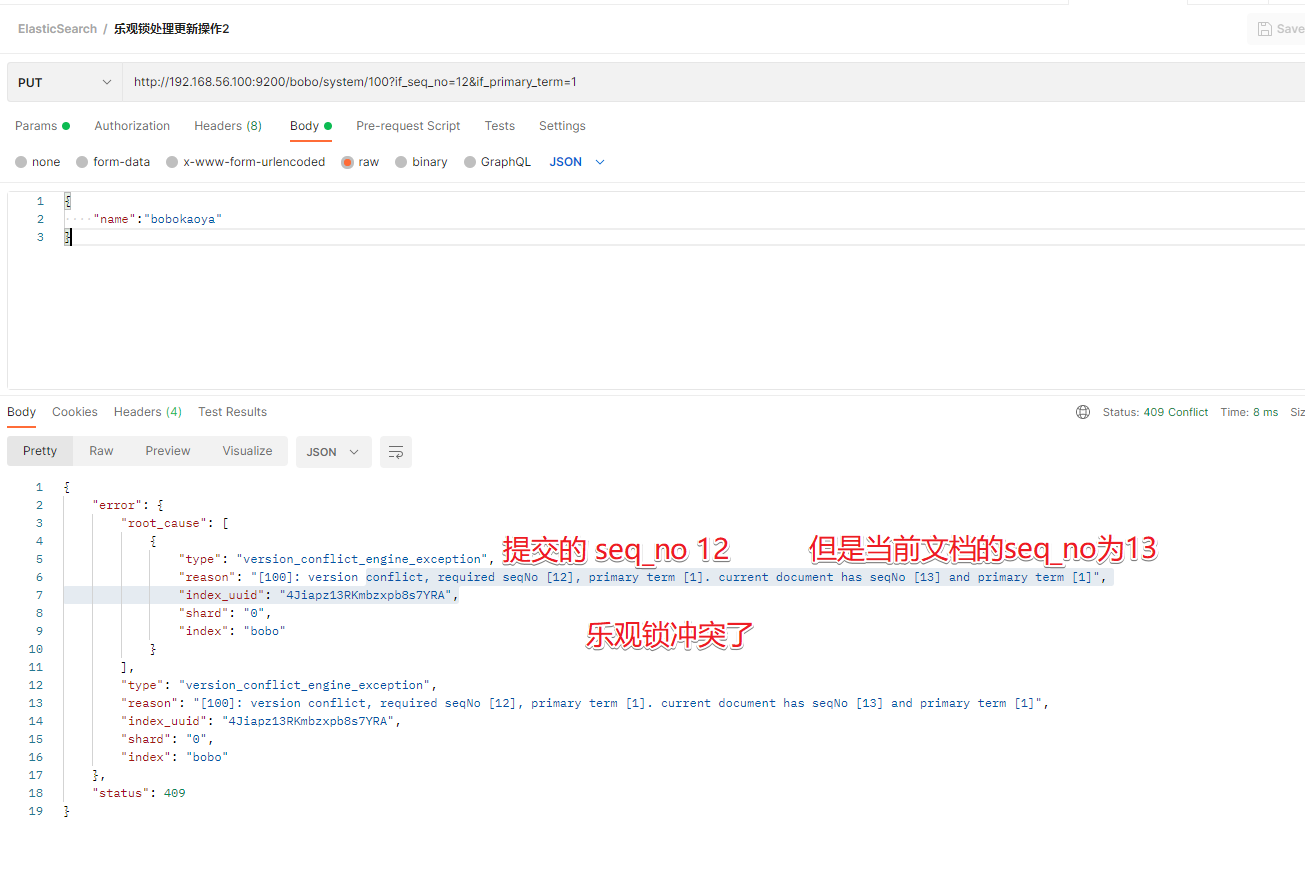Click the request URL input field
The width and height of the screenshot is (1305, 874).
[x=714, y=82]
